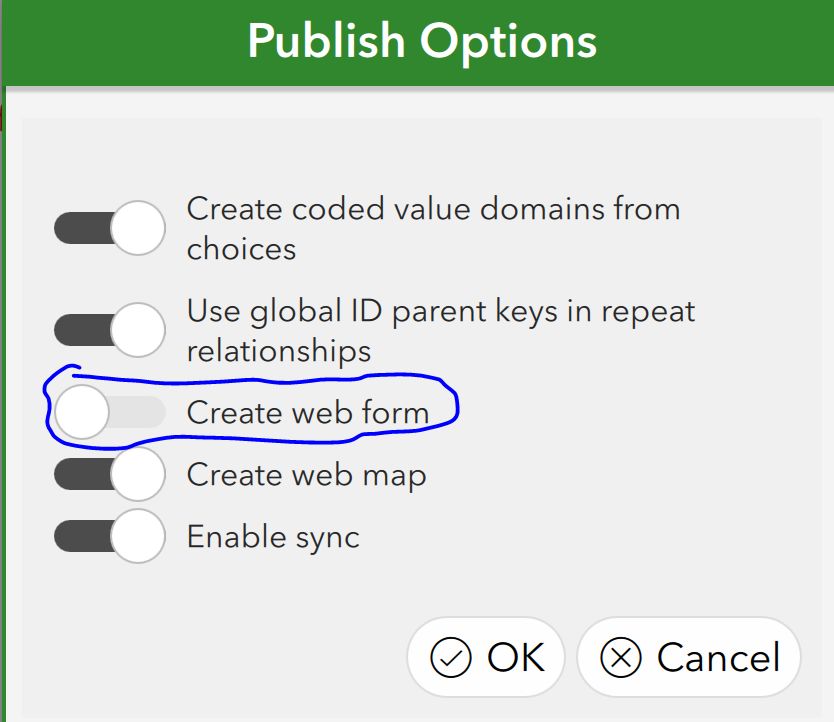The height and width of the screenshot is (722, 834).
Task: Disable Use global ID parent keys switch
Action: click(x=110, y=330)
